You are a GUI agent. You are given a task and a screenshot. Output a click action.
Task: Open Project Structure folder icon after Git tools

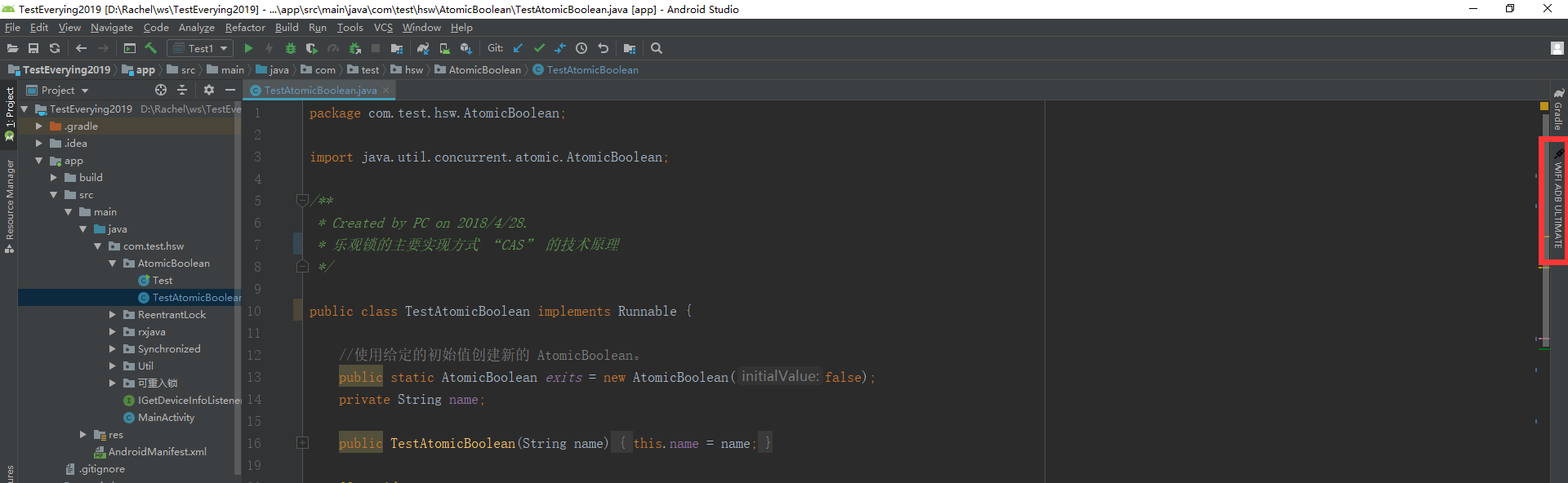click(x=630, y=49)
